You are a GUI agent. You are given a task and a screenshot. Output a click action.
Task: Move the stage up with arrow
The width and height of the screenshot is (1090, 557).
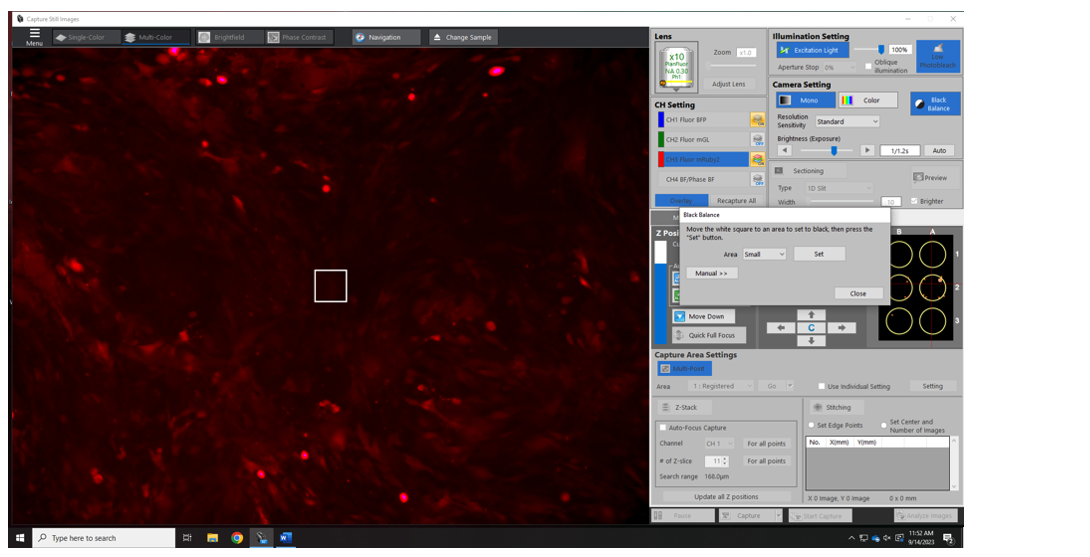[811, 314]
